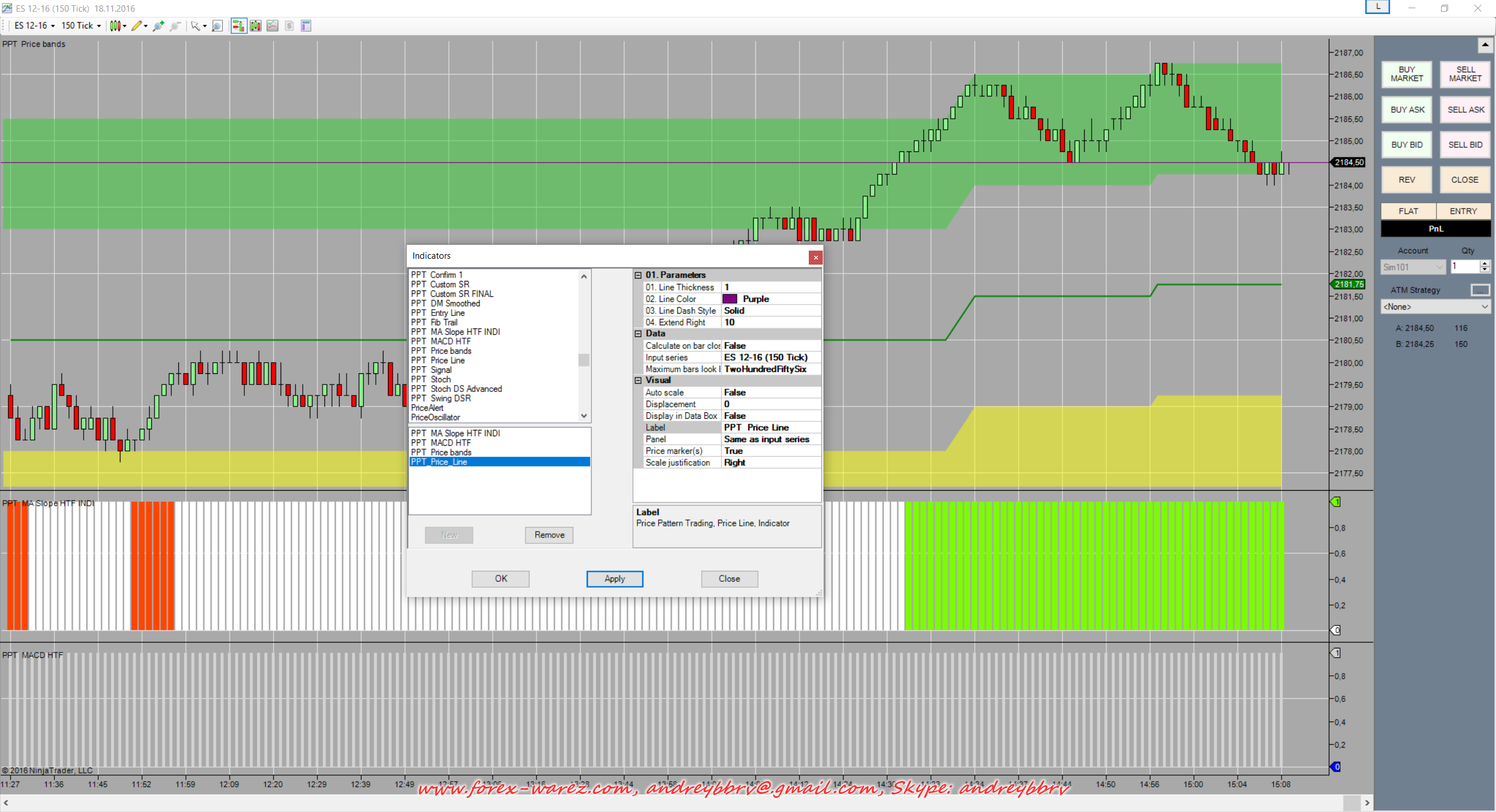This screenshot has width=1496, height=812.
Task: Click the chart properties window icon
Action: [x=306, y=26]
